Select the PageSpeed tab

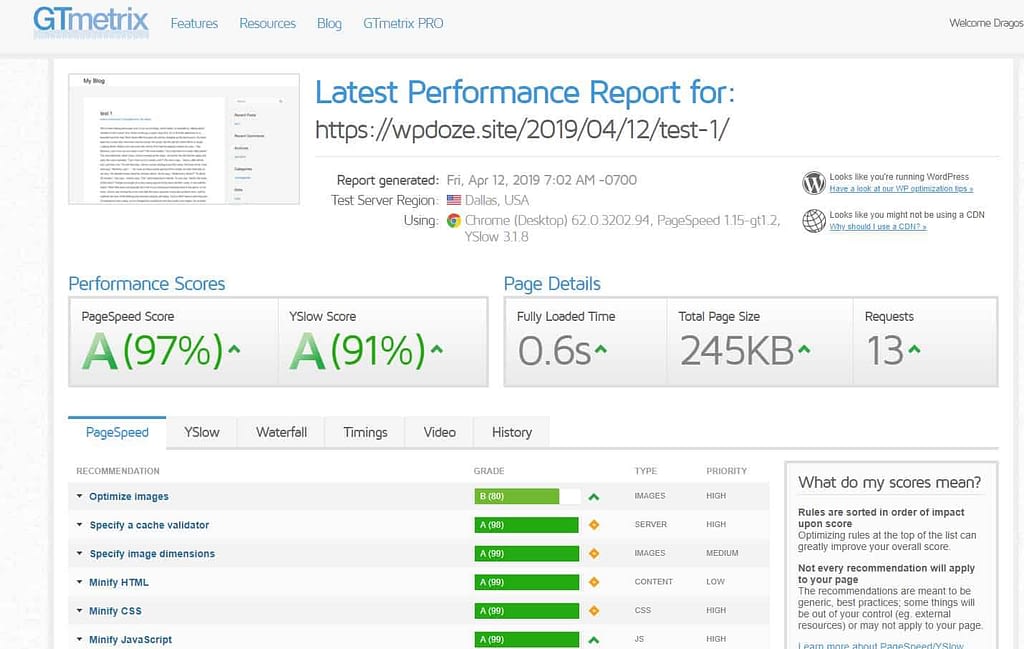coord(117,432)
